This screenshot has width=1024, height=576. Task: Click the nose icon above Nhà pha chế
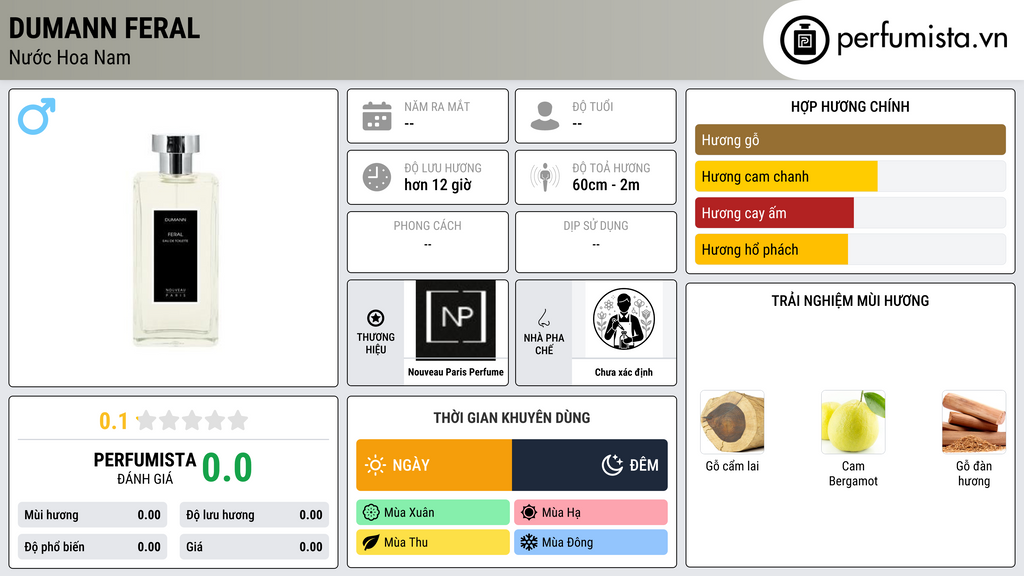point(543,318)
